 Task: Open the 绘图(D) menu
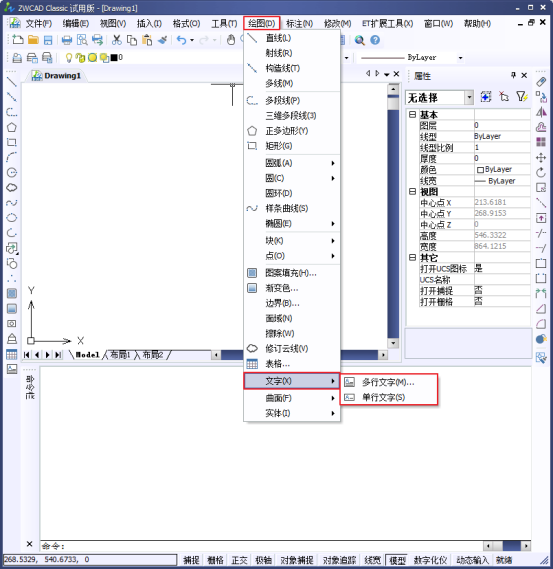tap(262, 24)
